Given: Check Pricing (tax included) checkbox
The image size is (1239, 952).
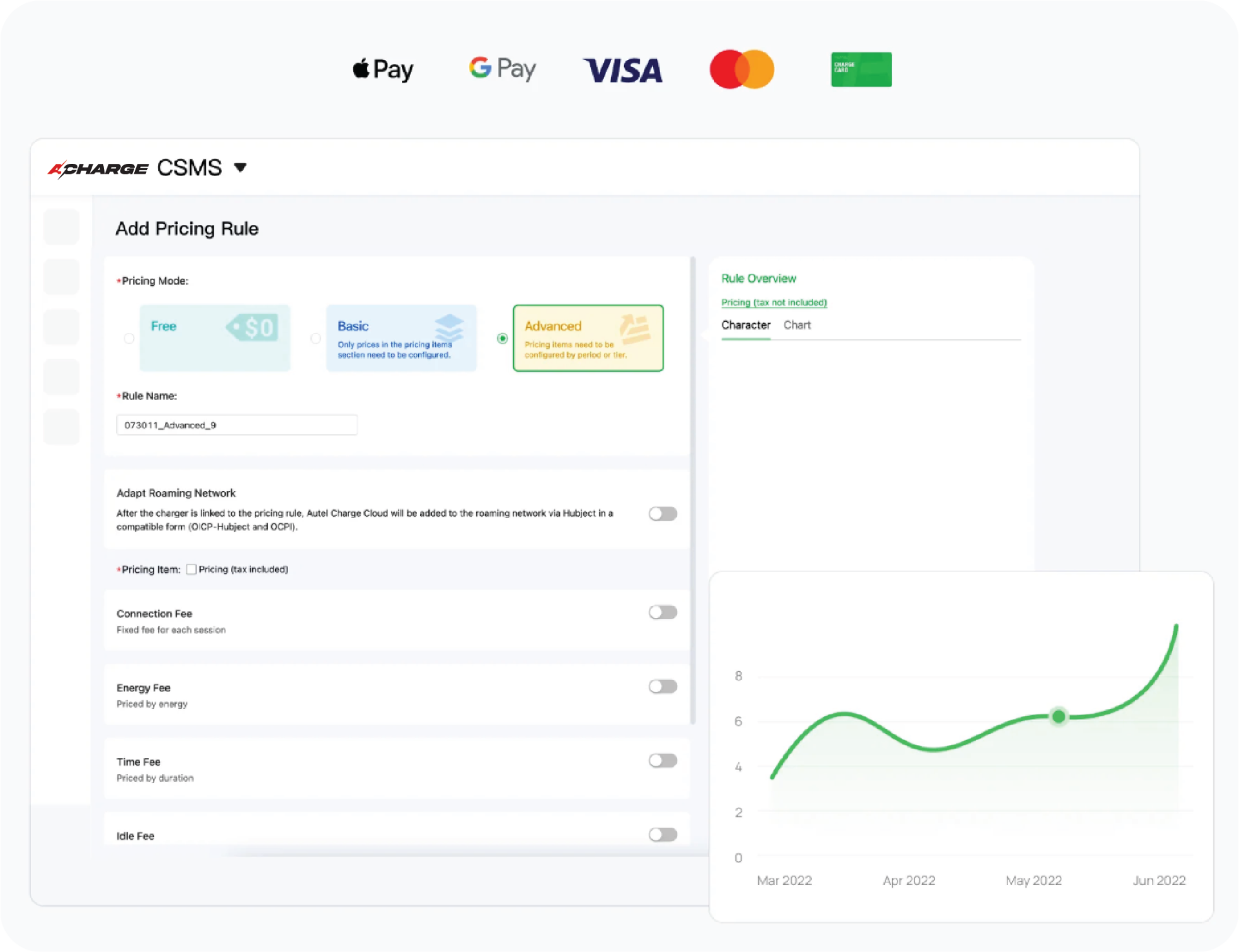Looking at the screenshot, I should tap(191, 569).
